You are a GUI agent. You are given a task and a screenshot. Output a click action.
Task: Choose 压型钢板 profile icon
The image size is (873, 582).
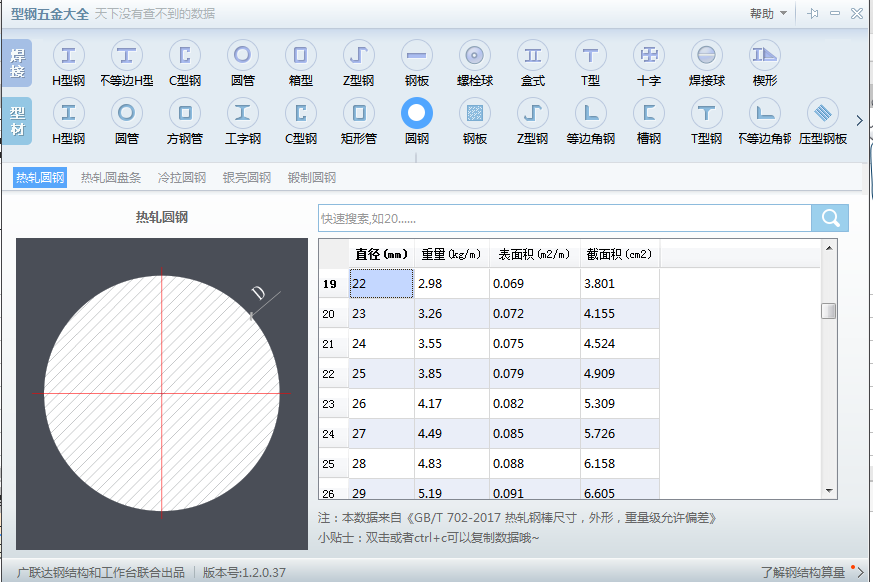[823, 113]
